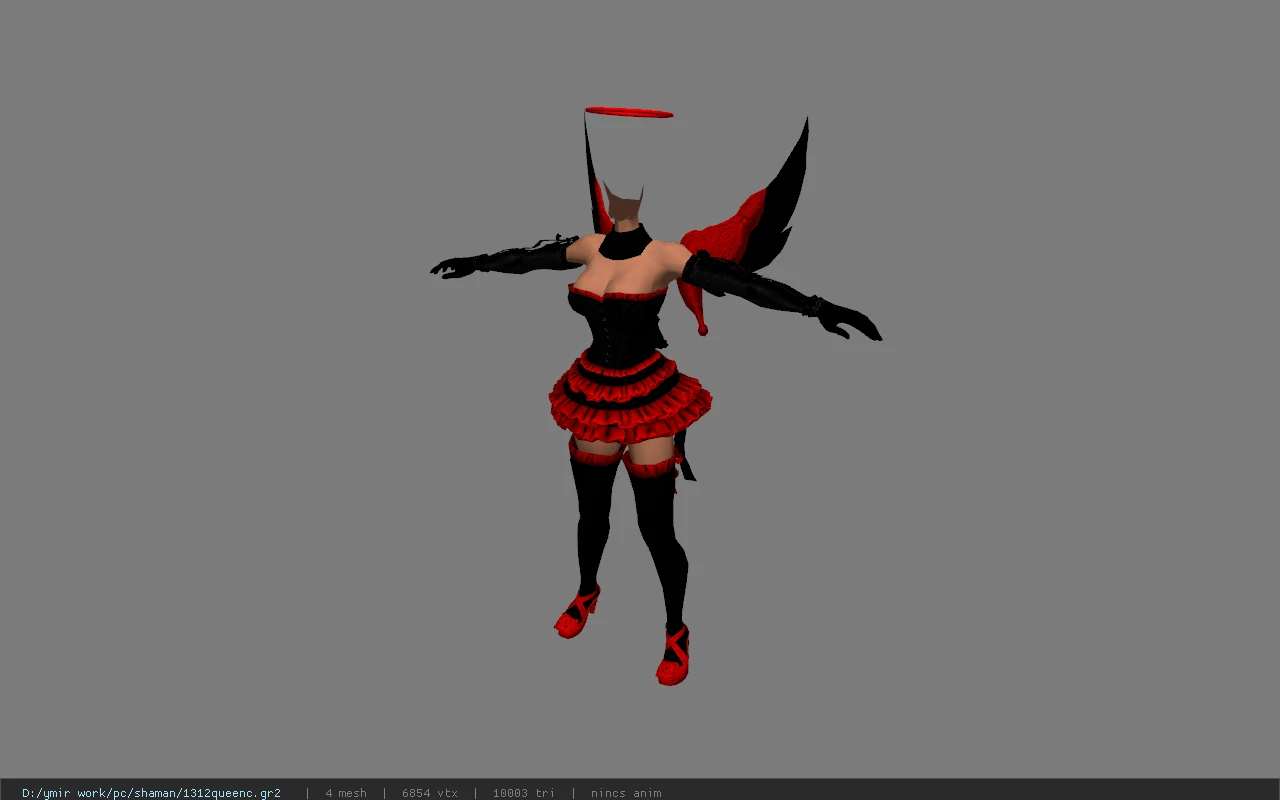Click the file path 1312queenc.gr2
1280x800 pixels.
point(151,793)
